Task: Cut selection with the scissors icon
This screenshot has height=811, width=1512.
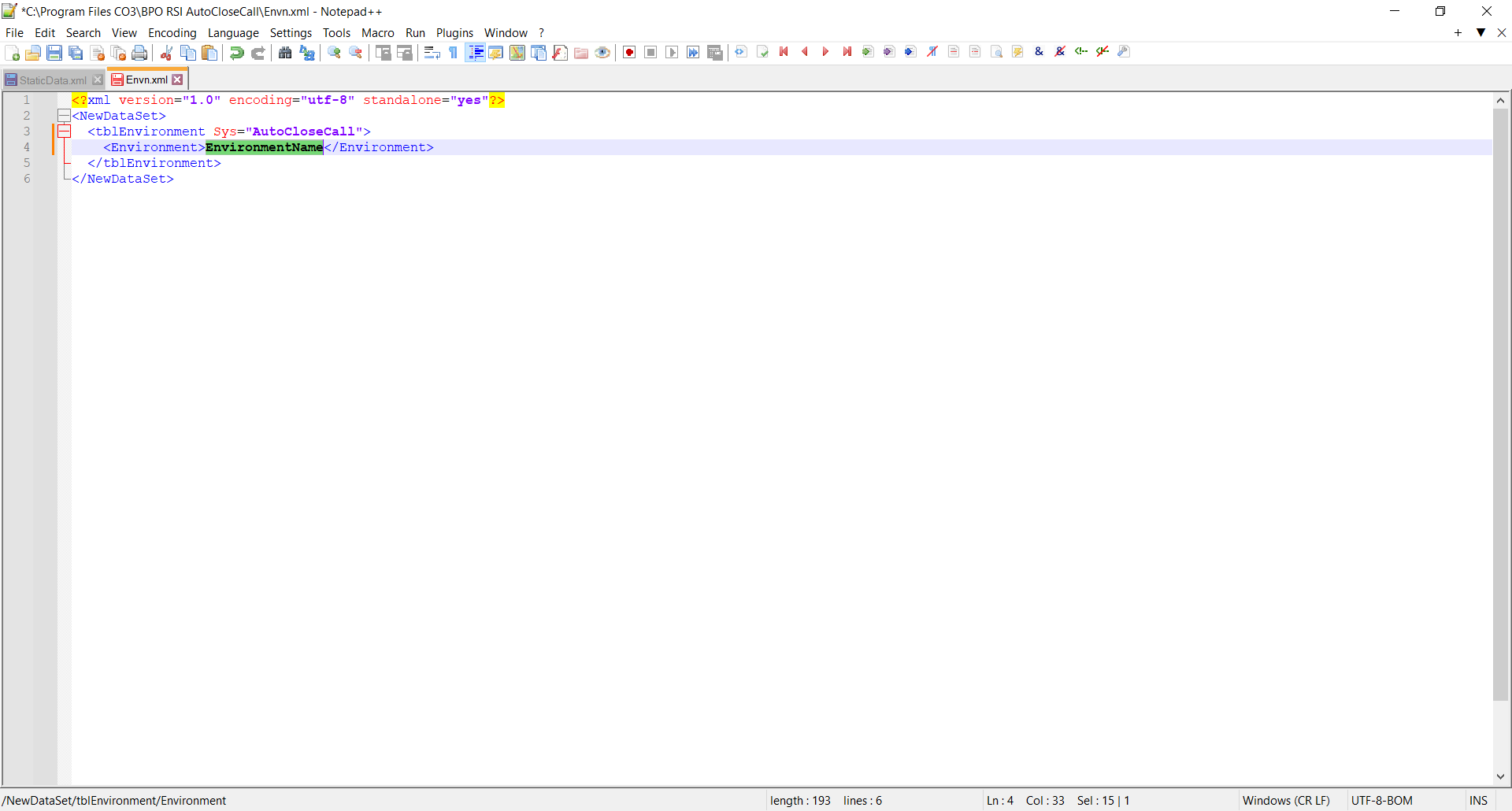Action: click(166, 53)
